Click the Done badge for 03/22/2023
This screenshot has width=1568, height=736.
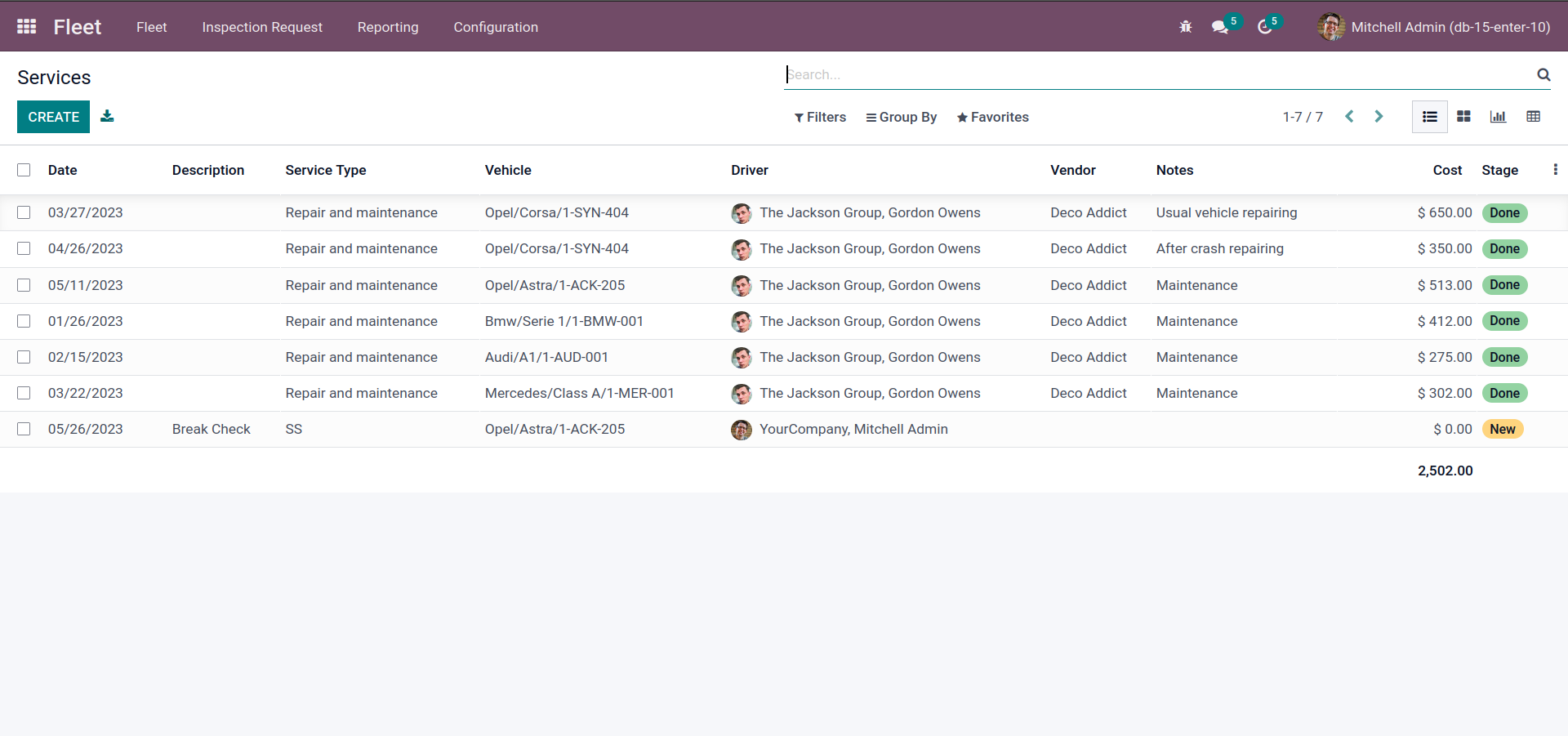point(1504,393)
